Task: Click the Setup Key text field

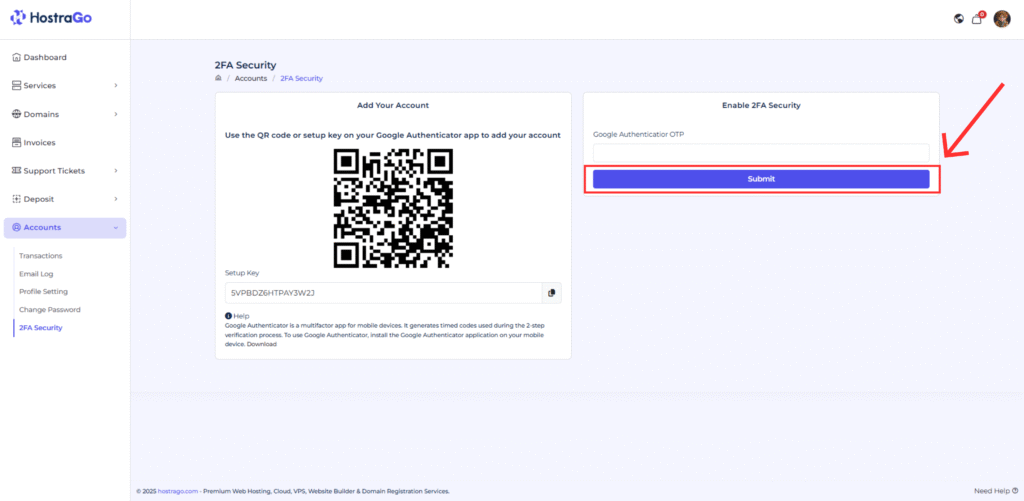Action: 383,293
